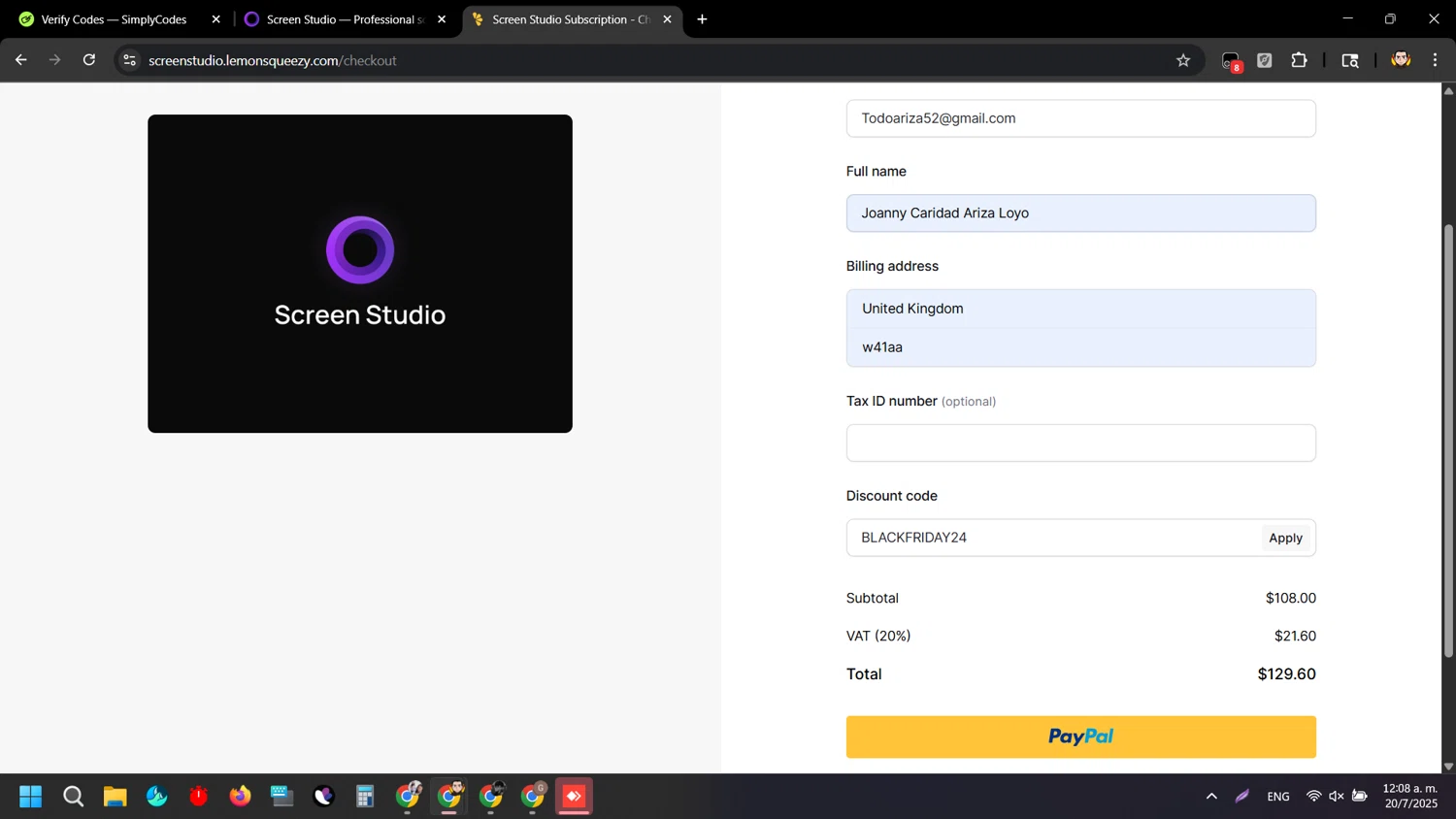Image resolution: width=1456 pixels, height=819 pixels.
Task: Click the Screen Studio product image
Action: [360, 274]
